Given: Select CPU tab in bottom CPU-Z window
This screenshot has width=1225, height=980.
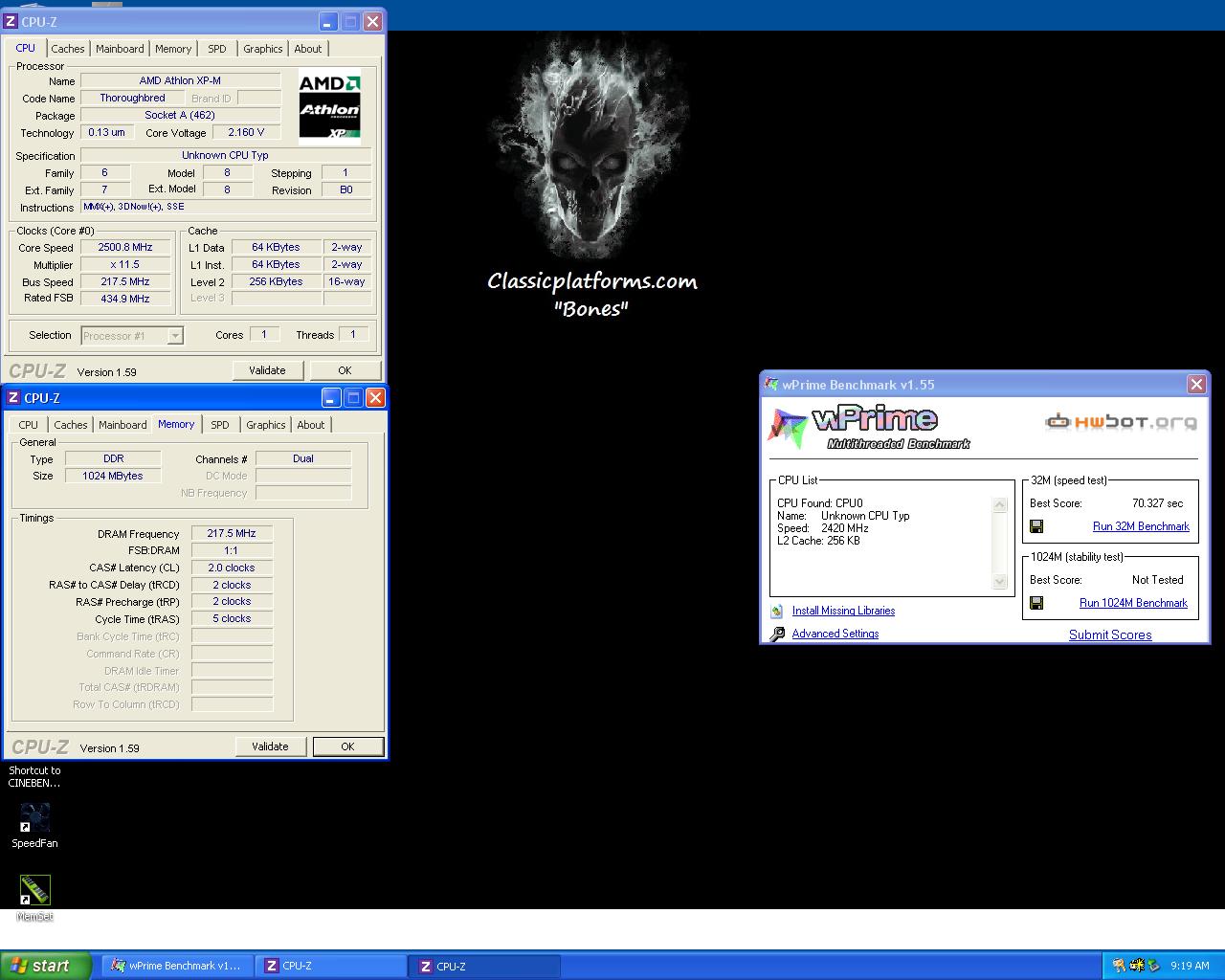Looking at the screenshot, I should 29,425.
